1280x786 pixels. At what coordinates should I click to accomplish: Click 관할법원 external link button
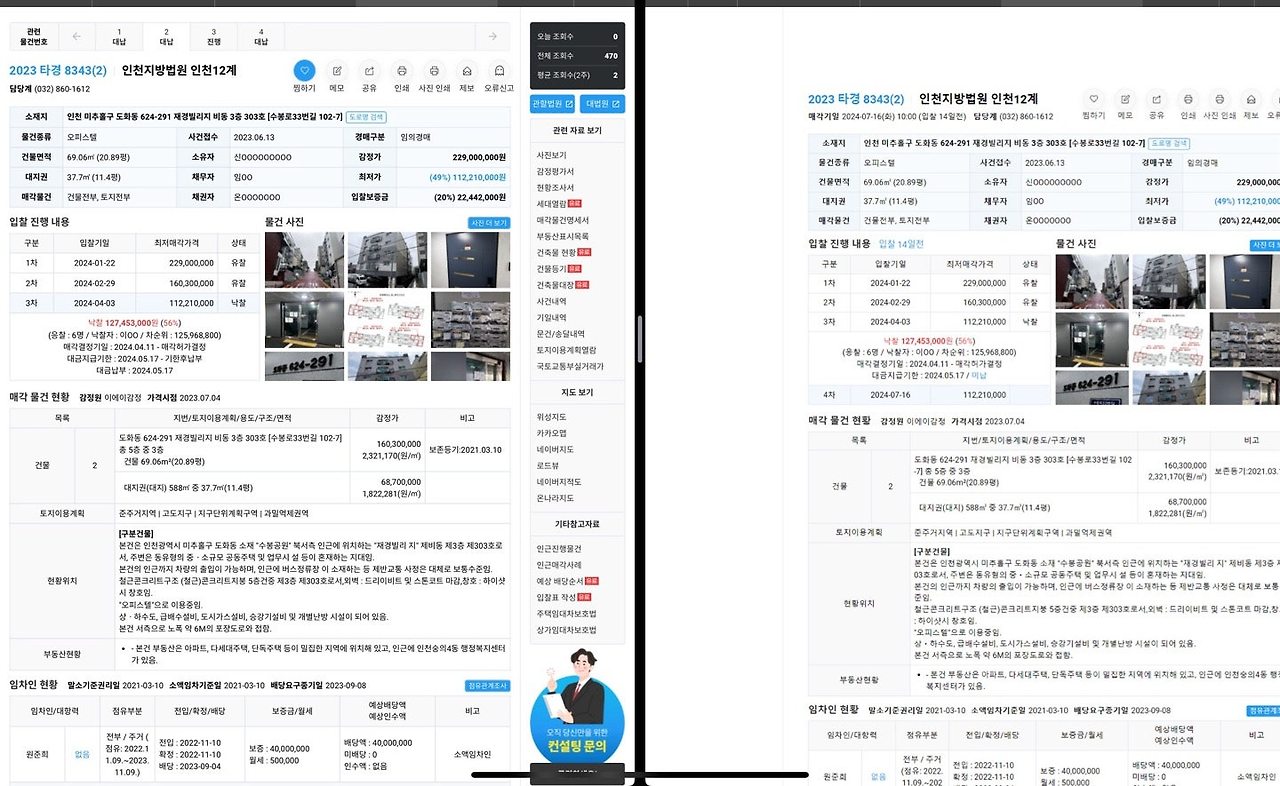click(x=553, y=104)
